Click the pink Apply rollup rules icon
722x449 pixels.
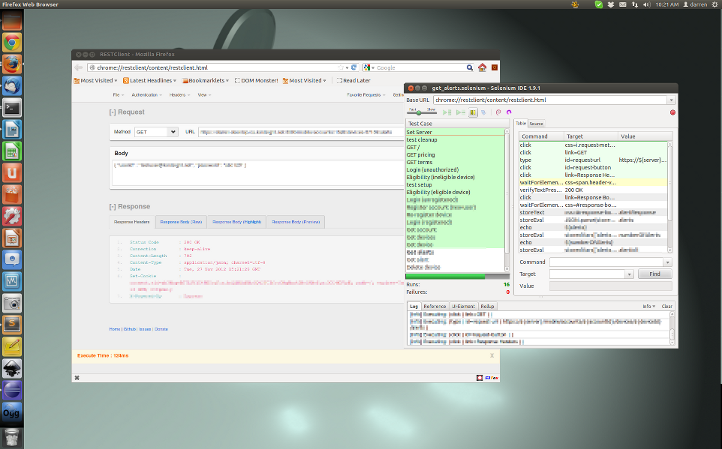click(x=498, y=112)
